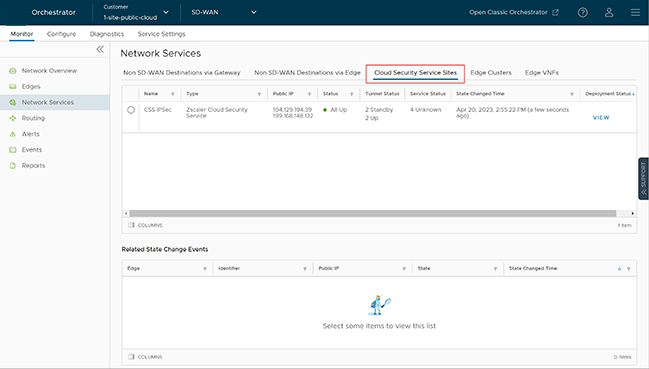The width and height of the screenshot is (649, 369).
Task: Sort by State Changed Time arrow in events table
Action: click(619, 268)
